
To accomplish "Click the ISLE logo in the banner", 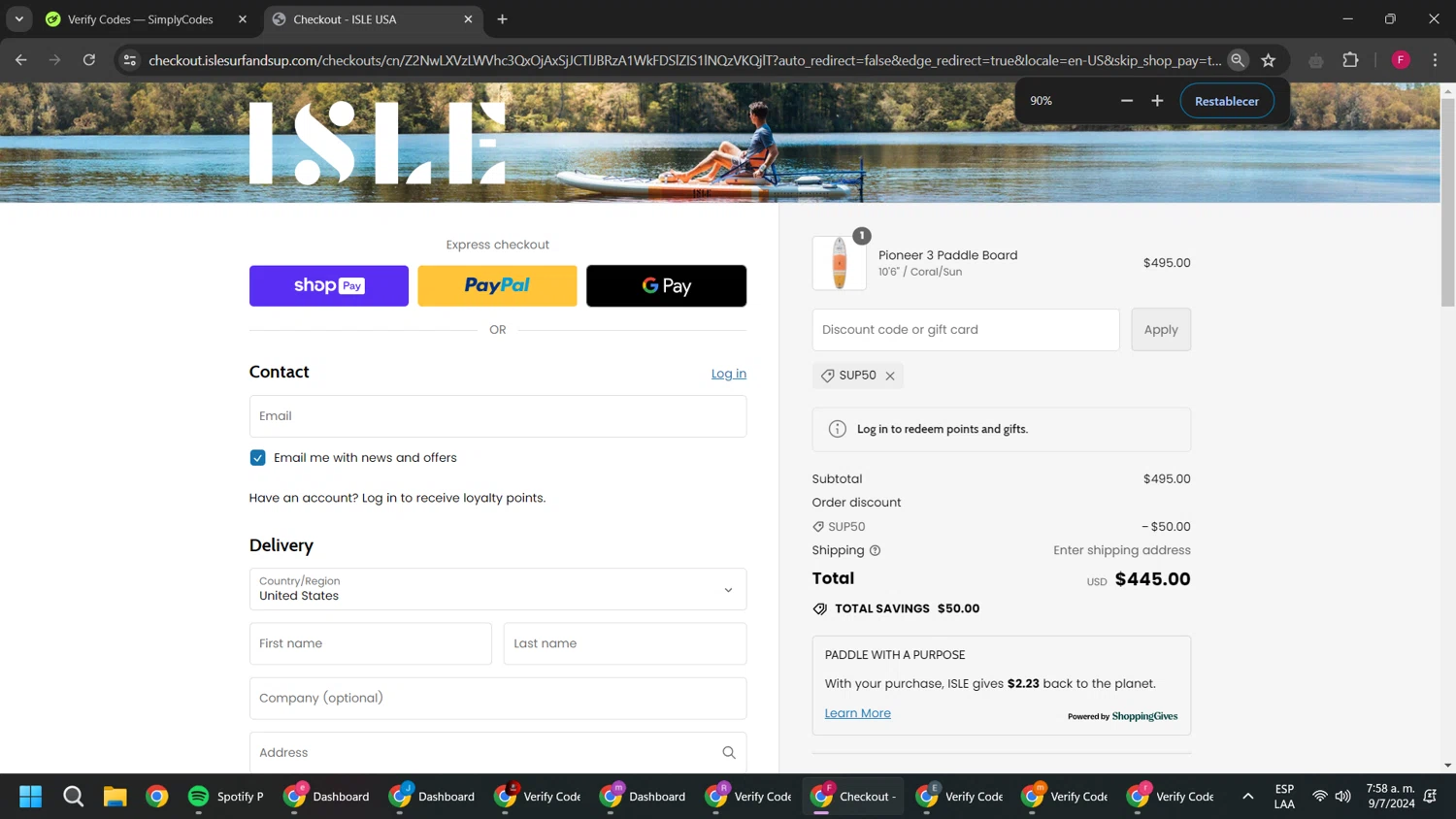I will tap(378, 143).
